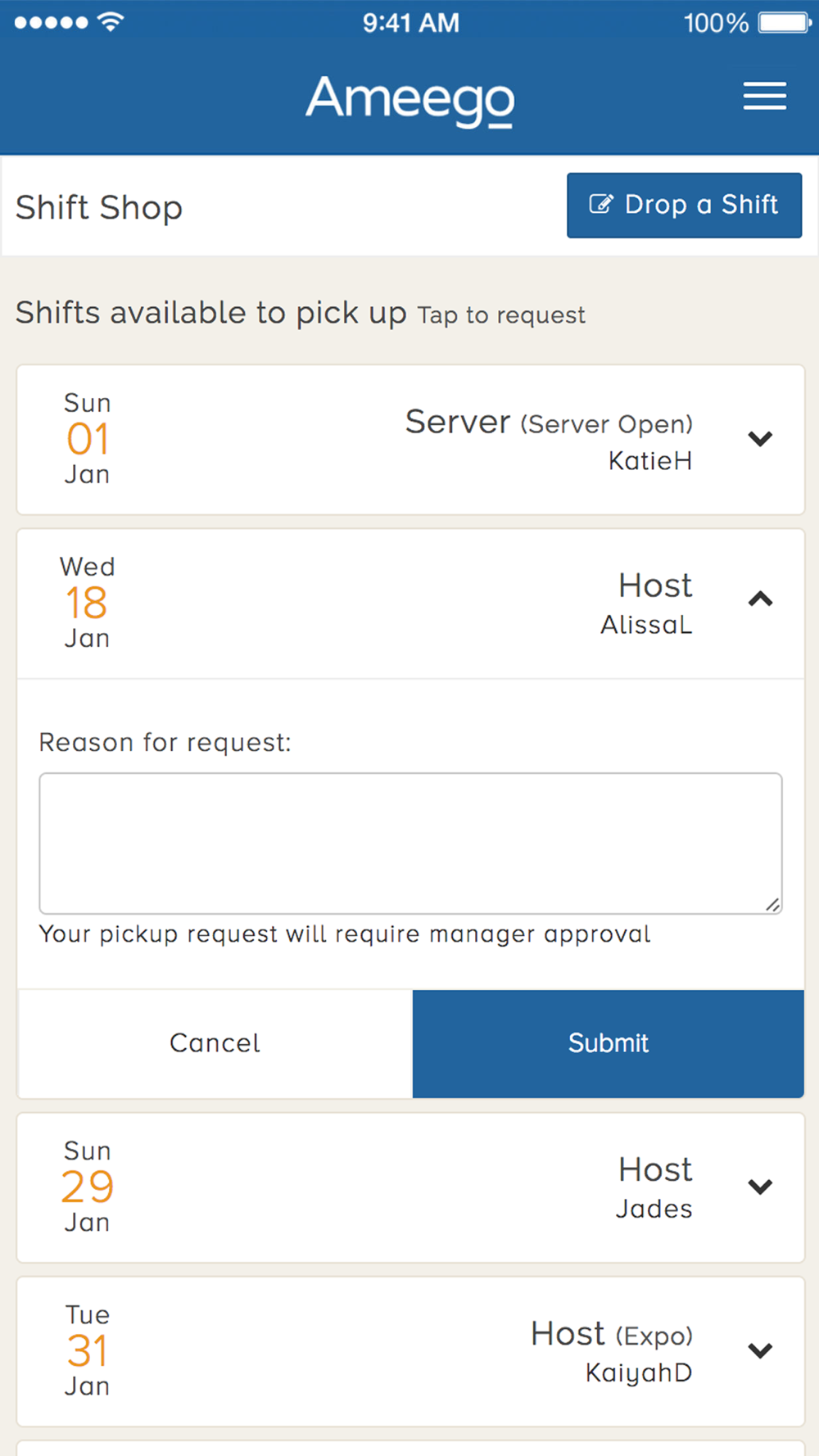Expand the Sun 29 Jan Host shift
The image size is (819, 1456).
pos(760,1187)
